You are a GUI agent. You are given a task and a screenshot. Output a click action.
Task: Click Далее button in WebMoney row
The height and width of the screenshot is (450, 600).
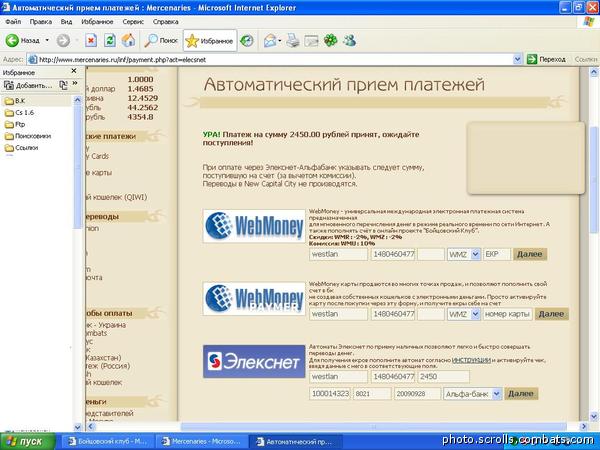[530, 254]
